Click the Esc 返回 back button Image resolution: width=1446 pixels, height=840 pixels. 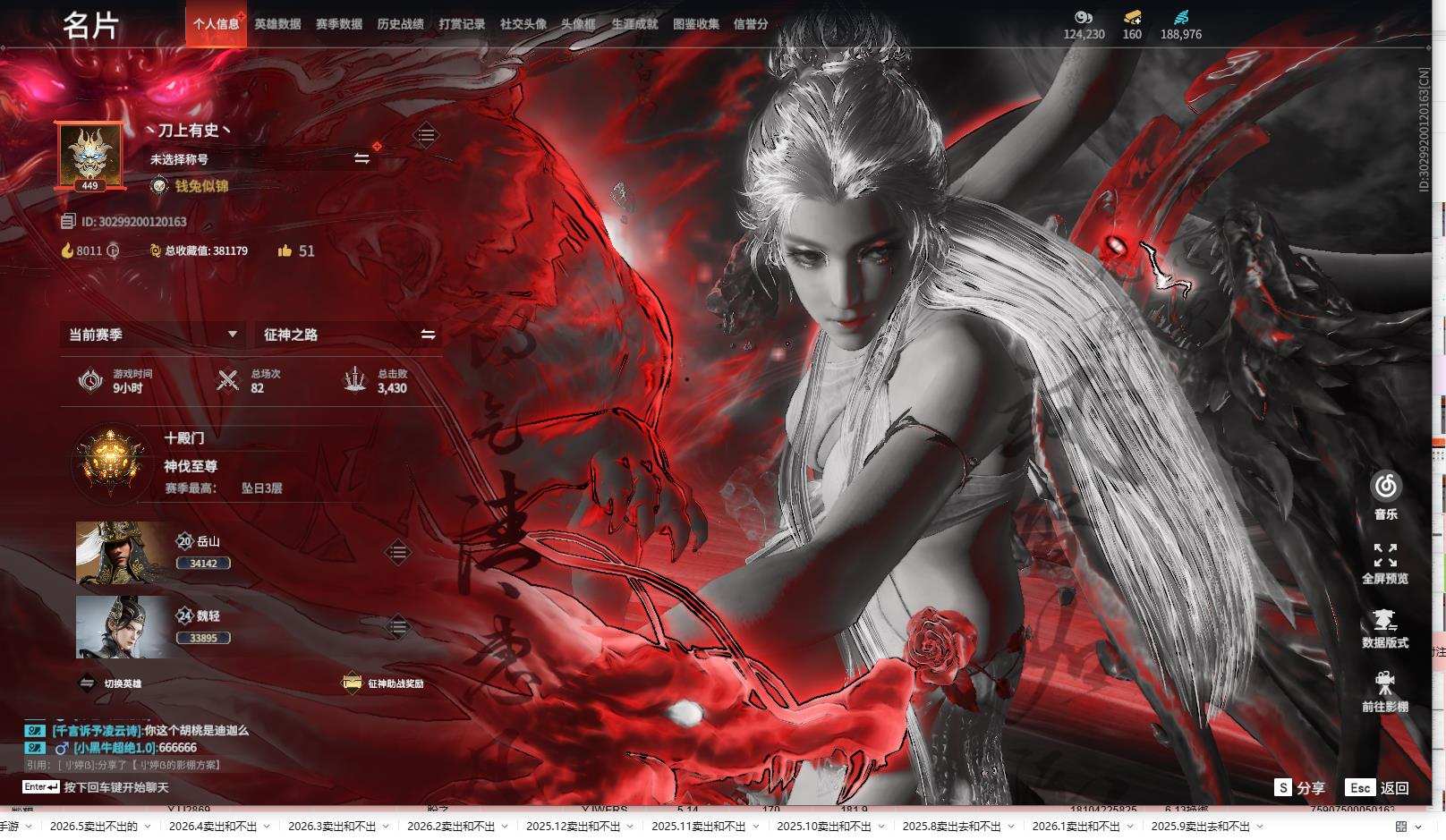point(1377,788)
